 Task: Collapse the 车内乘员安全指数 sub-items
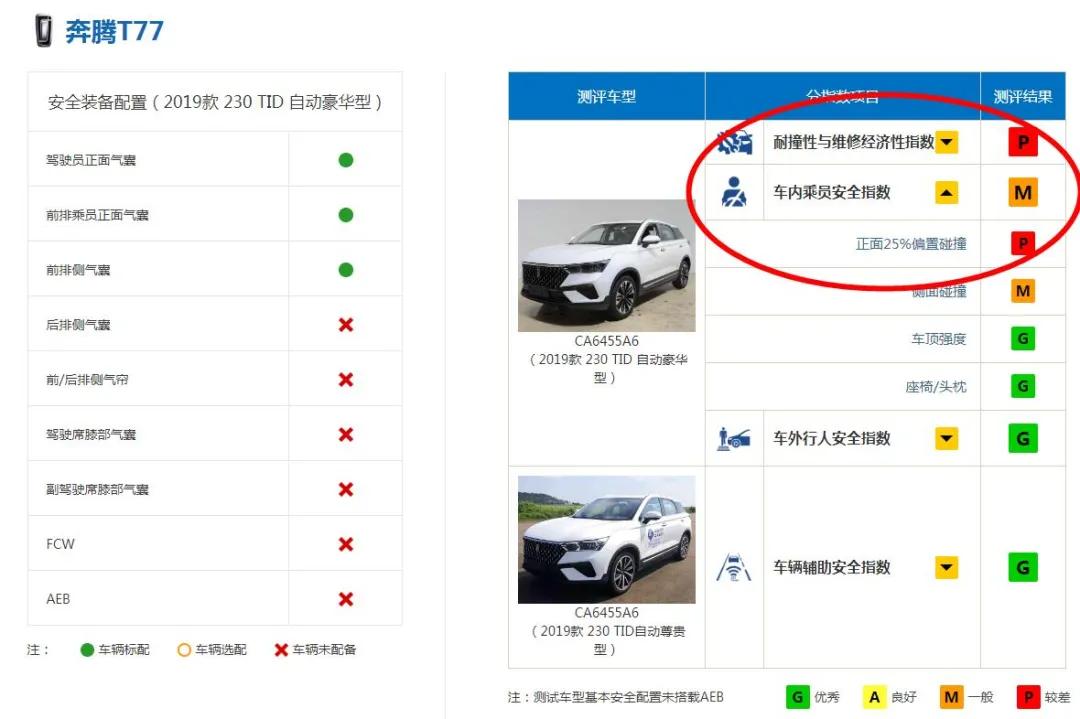946,192
